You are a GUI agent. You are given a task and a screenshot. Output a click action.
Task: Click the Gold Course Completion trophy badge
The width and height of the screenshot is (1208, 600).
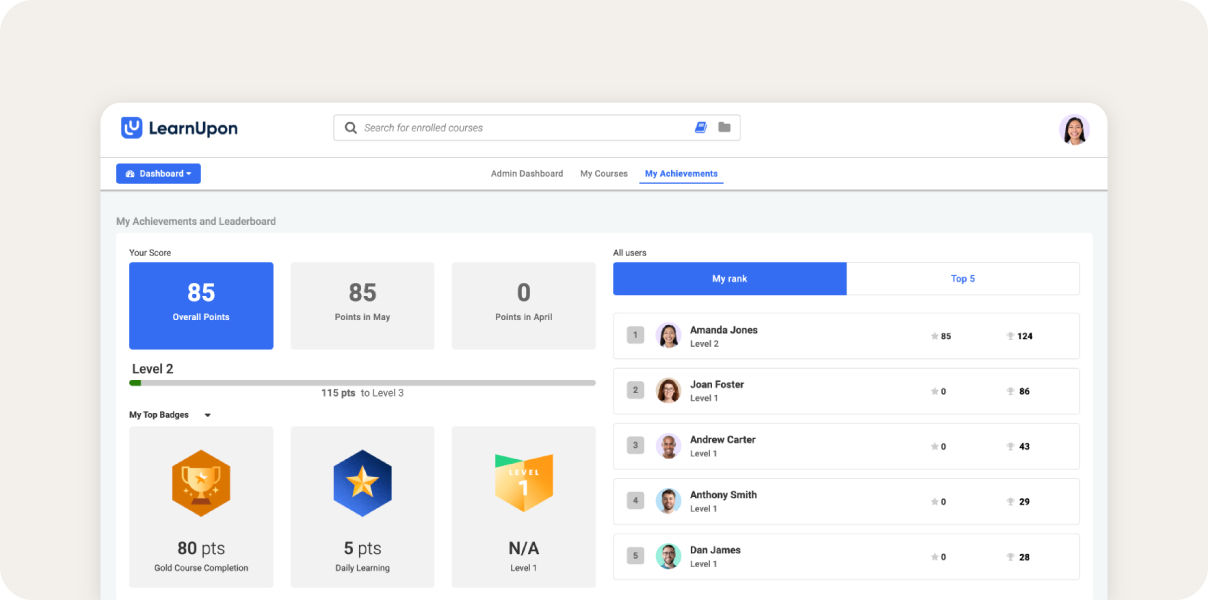(201, 483)
